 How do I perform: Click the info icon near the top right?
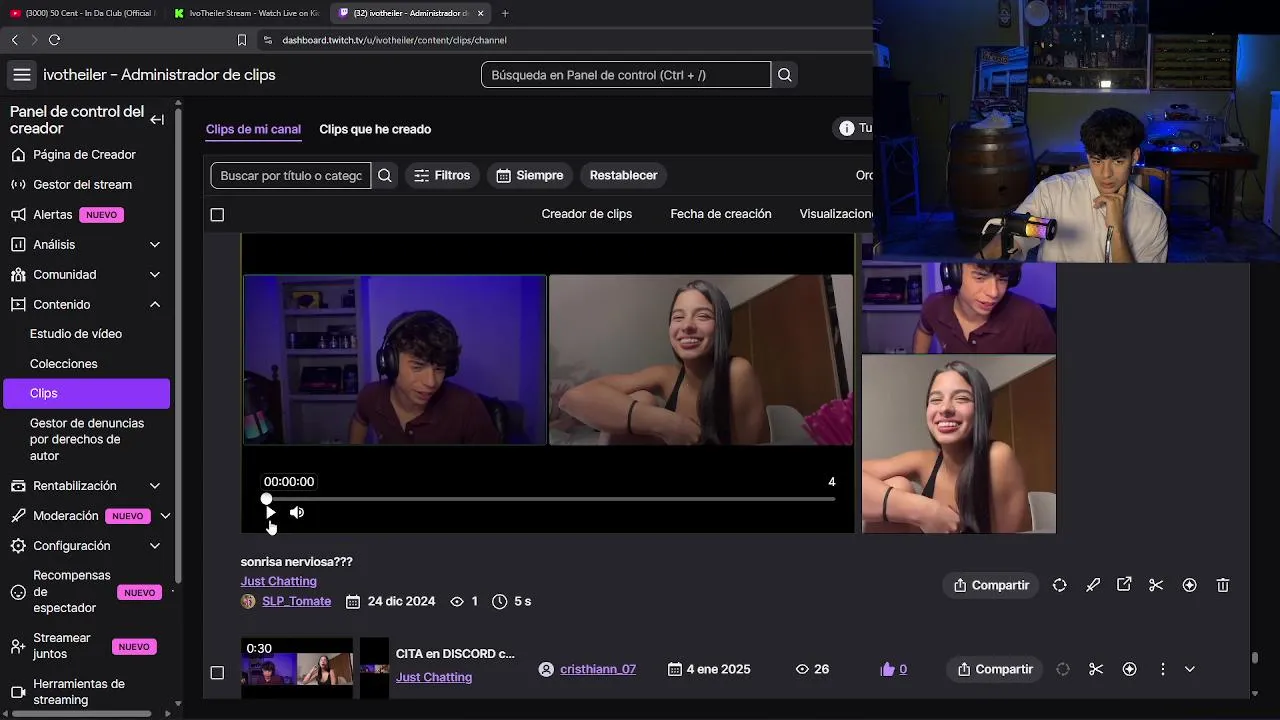point(847,128)
